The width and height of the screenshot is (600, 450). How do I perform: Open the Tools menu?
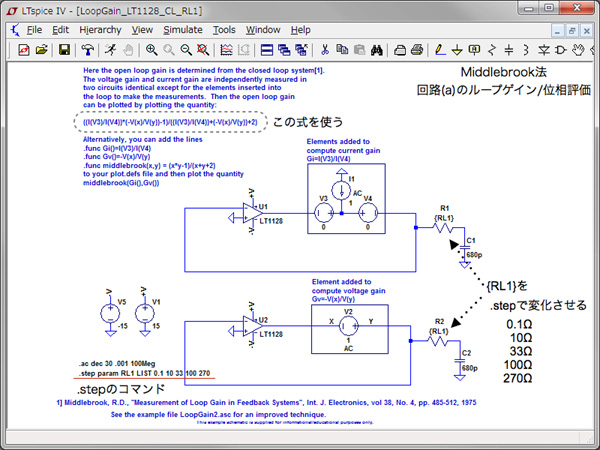[x=225, y=30]
